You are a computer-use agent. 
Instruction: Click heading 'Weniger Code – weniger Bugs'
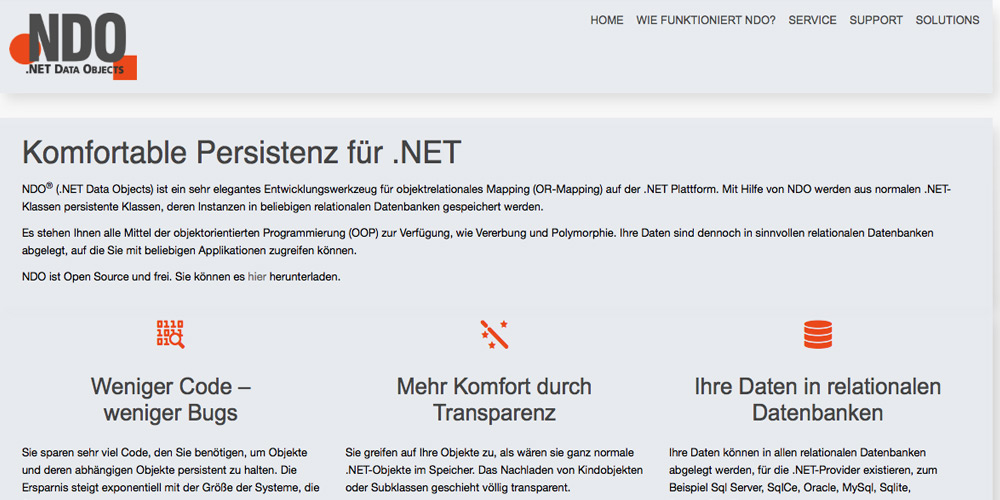(170, 399)
